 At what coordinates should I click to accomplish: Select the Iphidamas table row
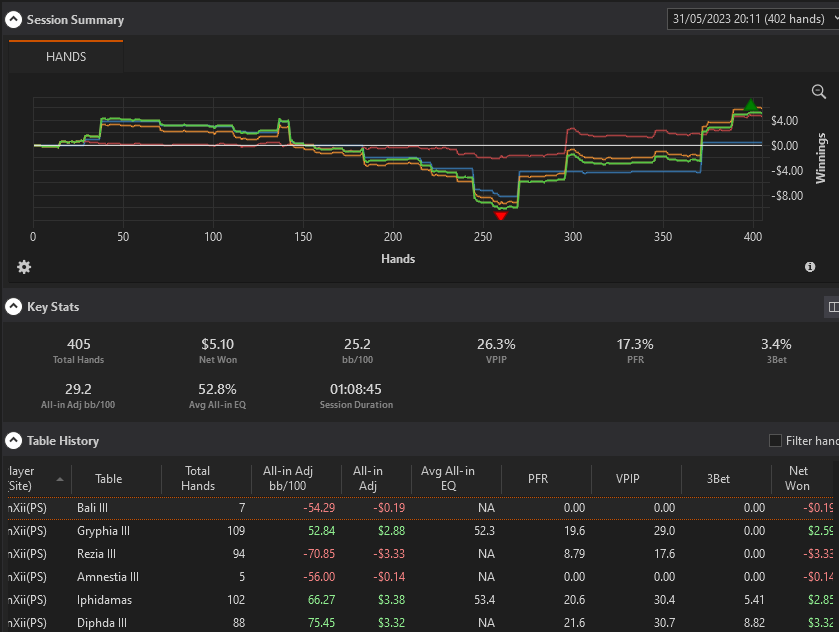pyautogui.click(x=421, y=600)
